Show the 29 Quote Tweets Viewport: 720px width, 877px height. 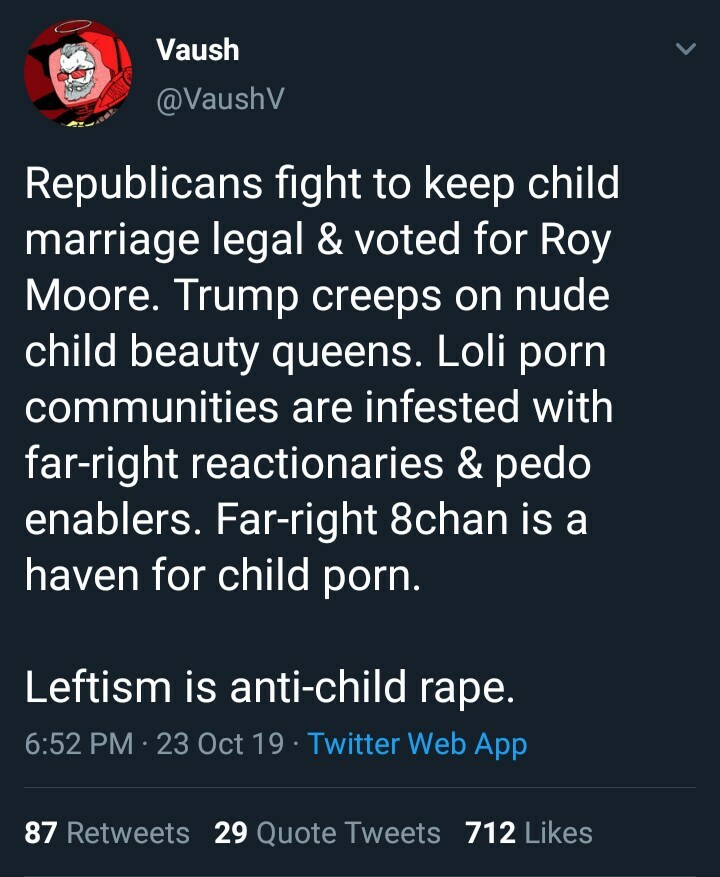point(327,833)
